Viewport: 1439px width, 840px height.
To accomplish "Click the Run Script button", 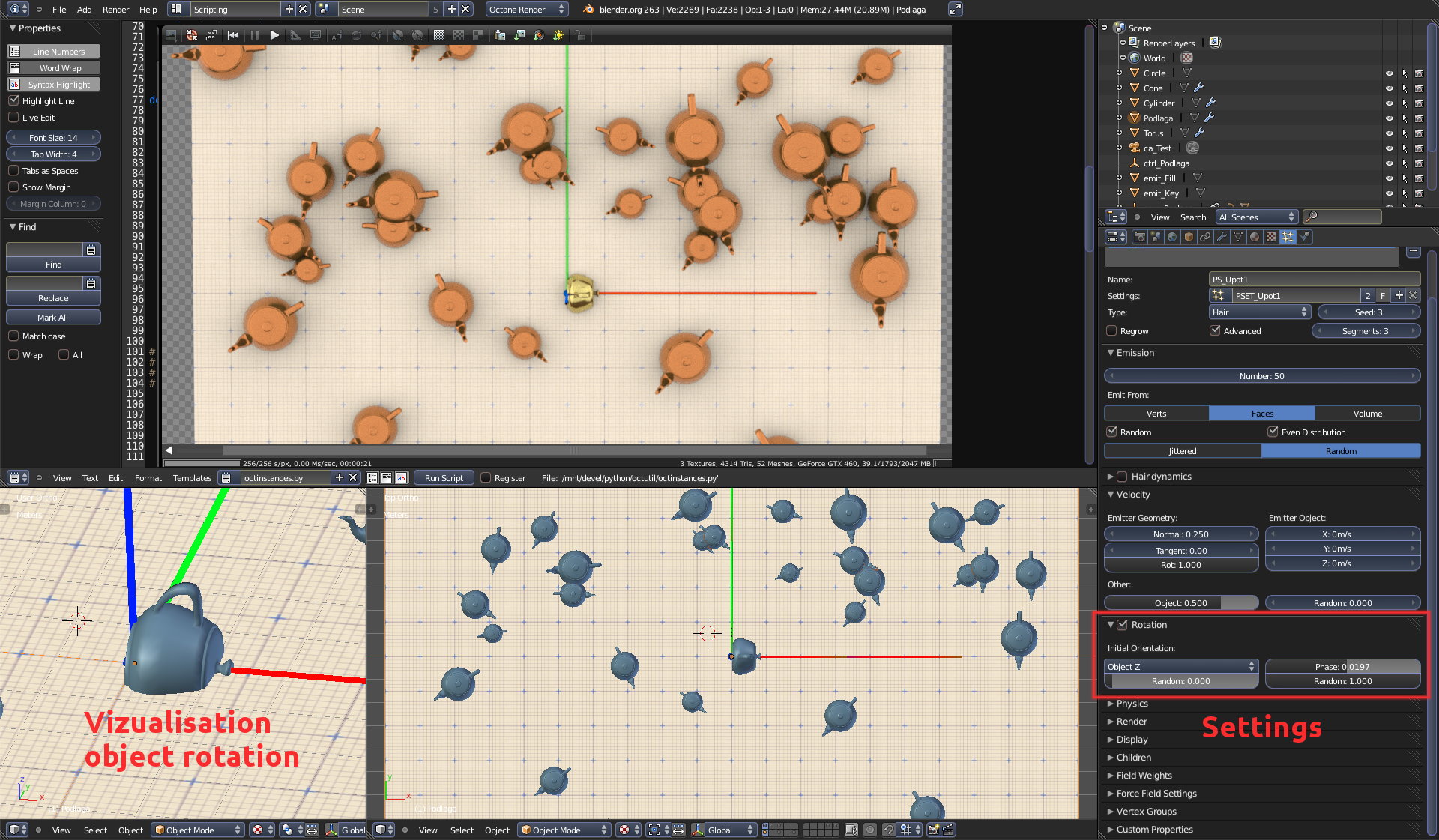I will [x=444, y=478].
